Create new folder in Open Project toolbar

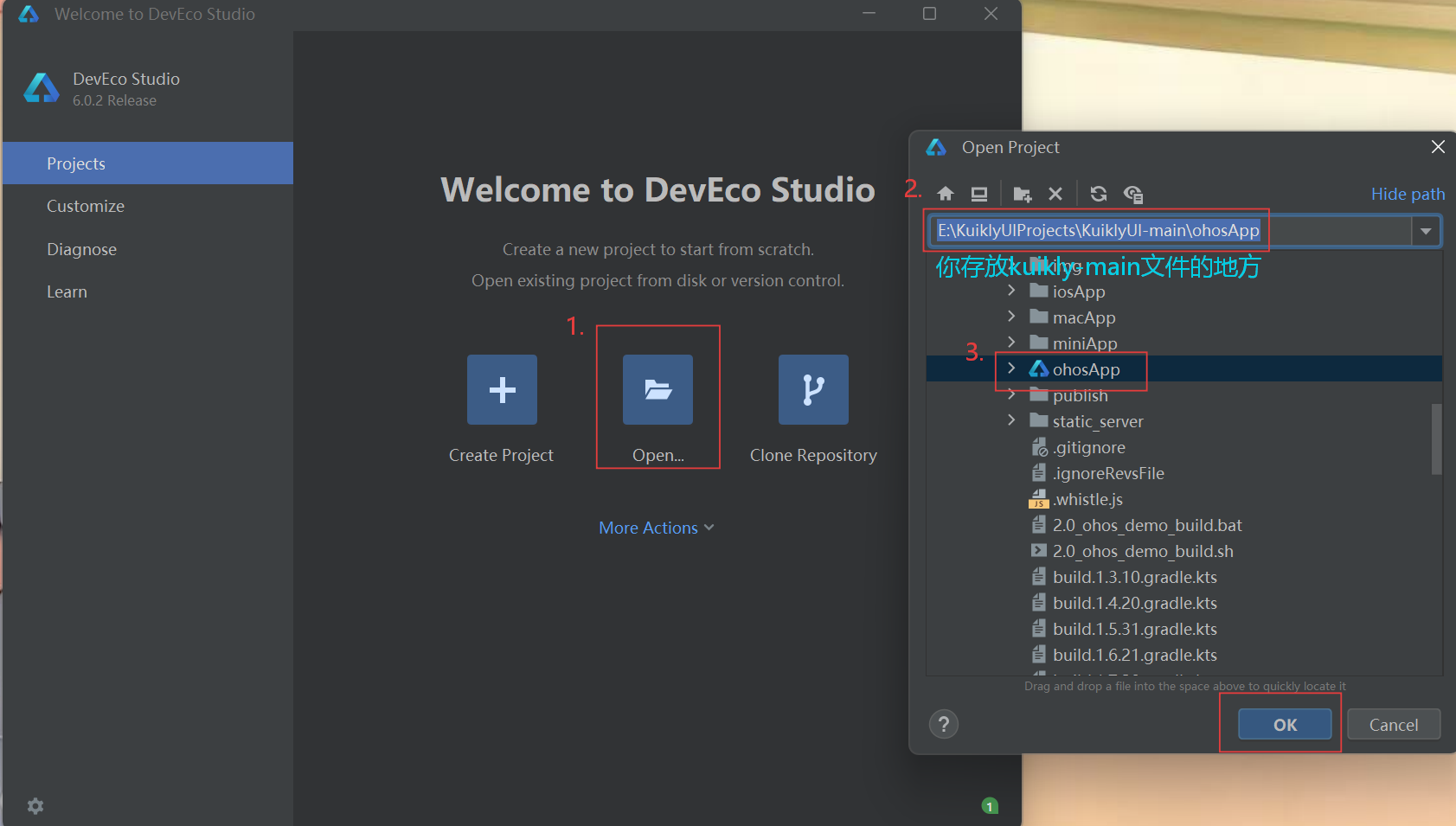point(1023,194)
